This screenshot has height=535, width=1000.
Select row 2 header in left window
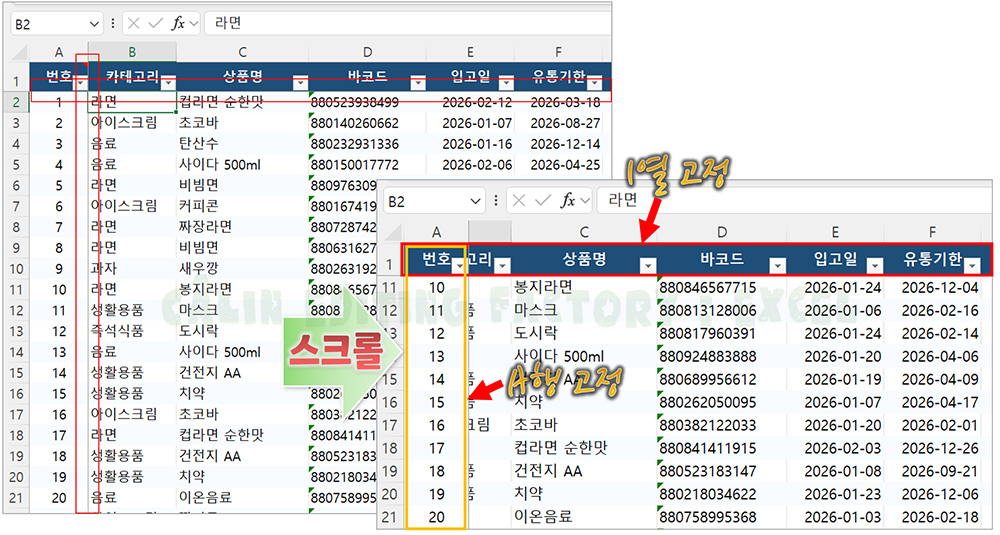click(16, 102)
